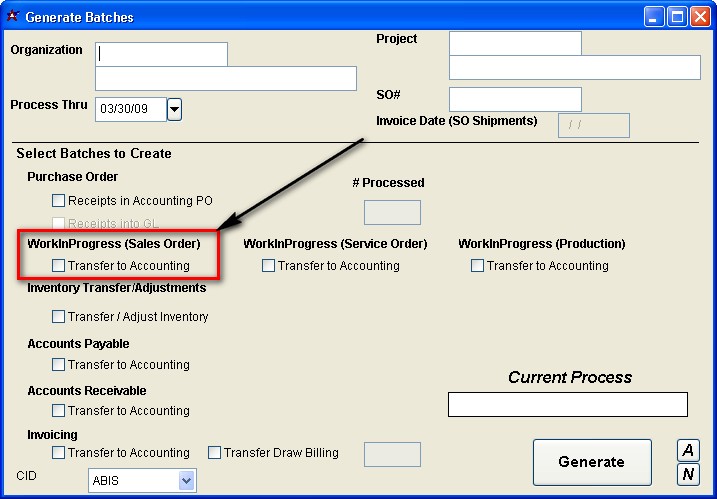This screenshot has width=717, height=499.
Task: Expand the CID dropdown showing ABIS
Action: click(x=186, y=481)
